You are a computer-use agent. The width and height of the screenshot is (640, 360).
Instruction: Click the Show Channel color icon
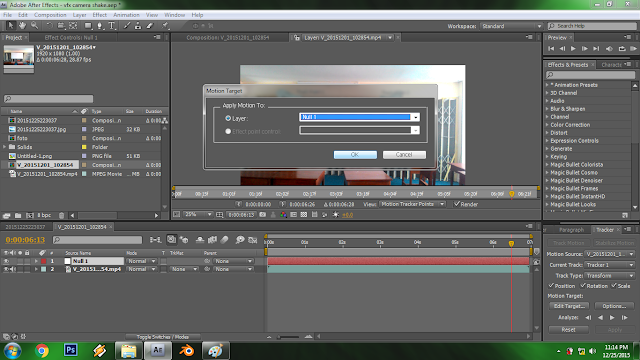click(x=283, y=215)
